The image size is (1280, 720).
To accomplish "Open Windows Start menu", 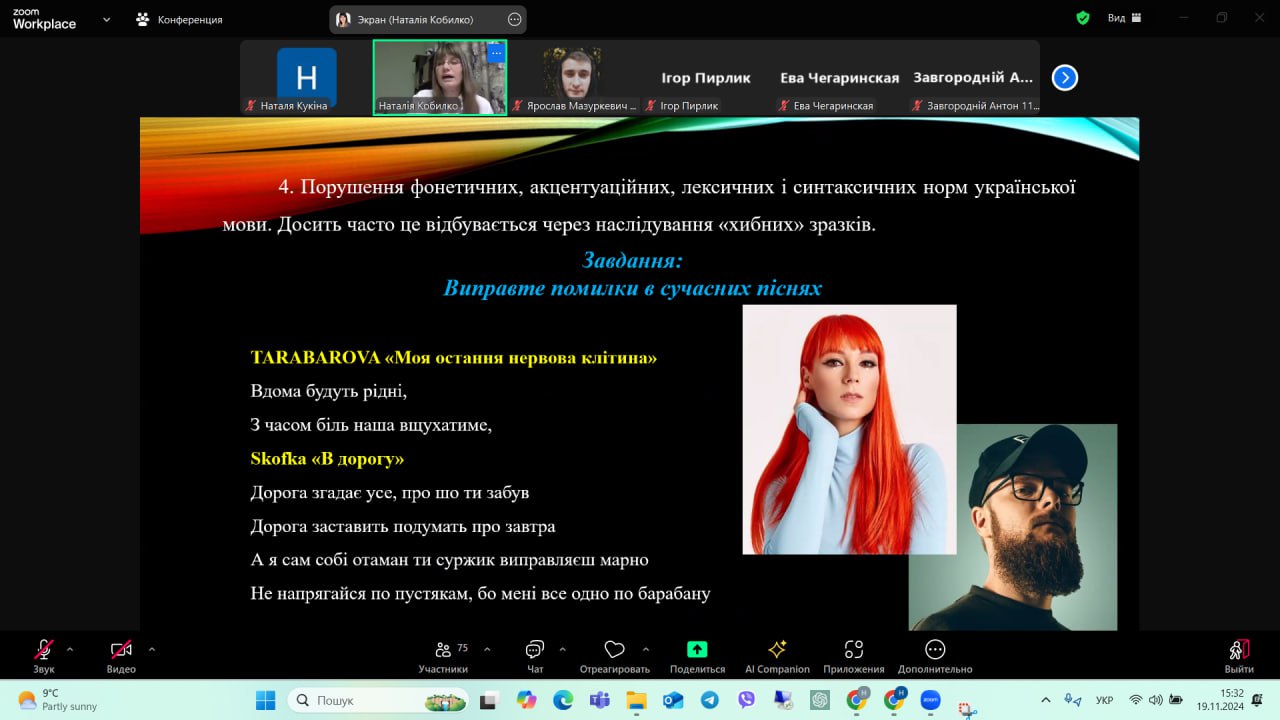I will click(x=265, y=700).
